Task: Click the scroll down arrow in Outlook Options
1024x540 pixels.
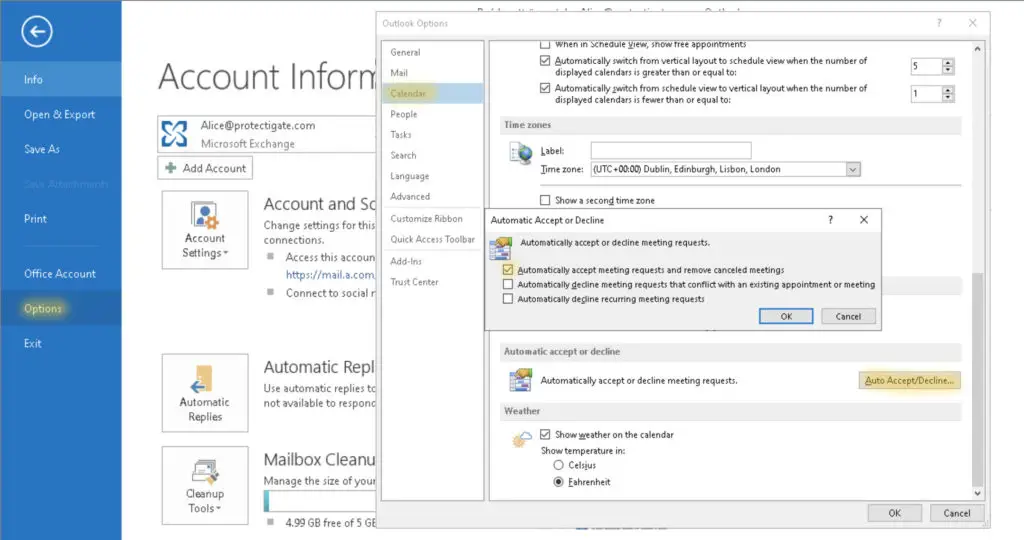Action: click(x=977, y=494)
